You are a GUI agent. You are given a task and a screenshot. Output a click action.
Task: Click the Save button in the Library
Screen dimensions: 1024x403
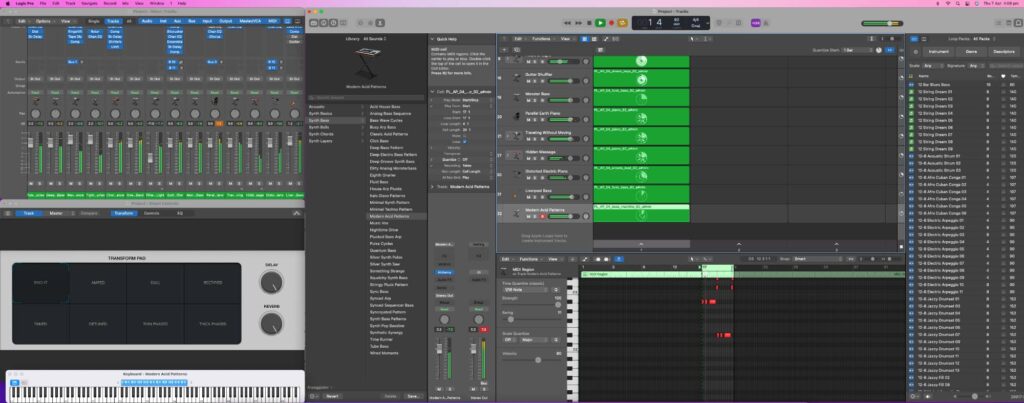[412, 396]
